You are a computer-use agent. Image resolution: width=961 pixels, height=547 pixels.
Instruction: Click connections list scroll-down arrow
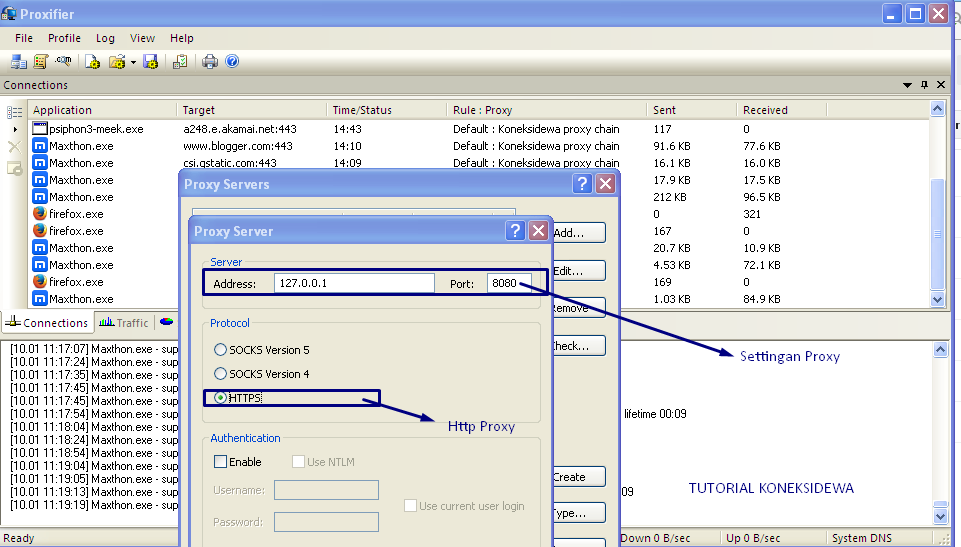937,300
